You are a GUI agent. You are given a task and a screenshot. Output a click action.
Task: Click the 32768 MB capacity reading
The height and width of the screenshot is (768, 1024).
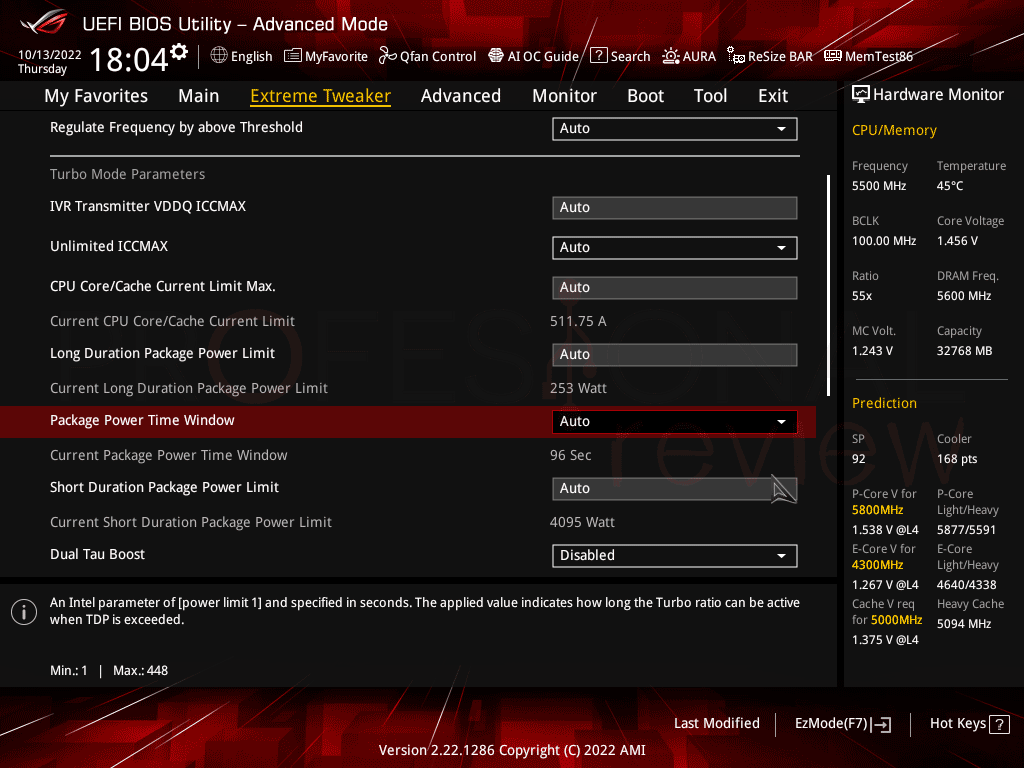click(x=964, y=351)
